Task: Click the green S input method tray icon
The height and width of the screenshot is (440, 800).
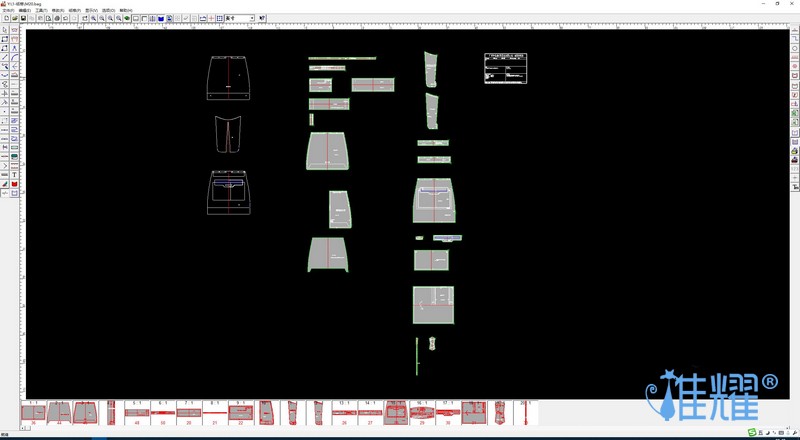Action: click(752, 432)
